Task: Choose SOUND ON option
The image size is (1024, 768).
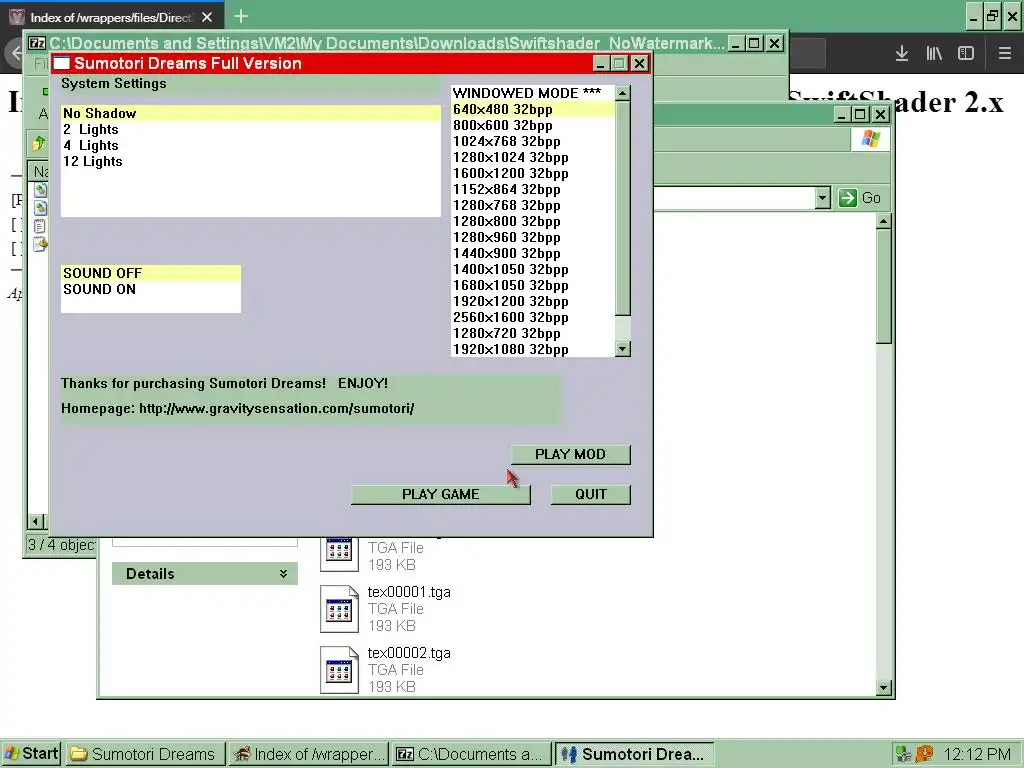Action: click(151, 289)
